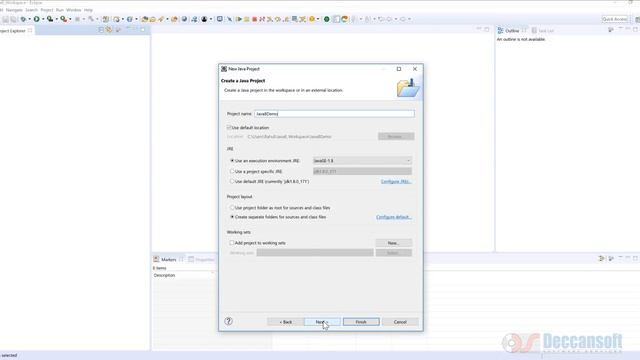Open the Help menu
Screen dimensions: 640x360
point(88,10)
